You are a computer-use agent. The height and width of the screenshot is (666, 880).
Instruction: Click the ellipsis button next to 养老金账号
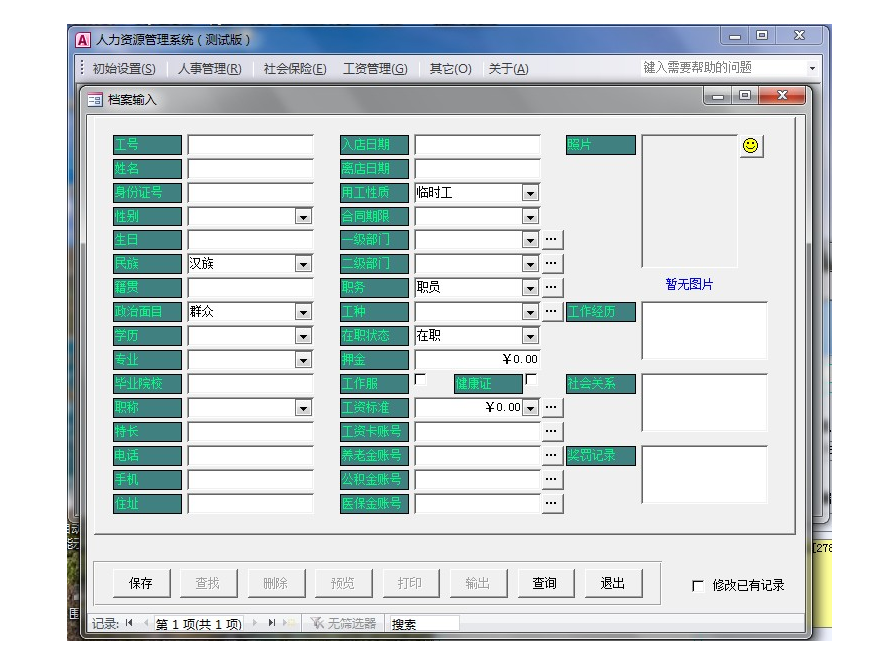(552, 456)
